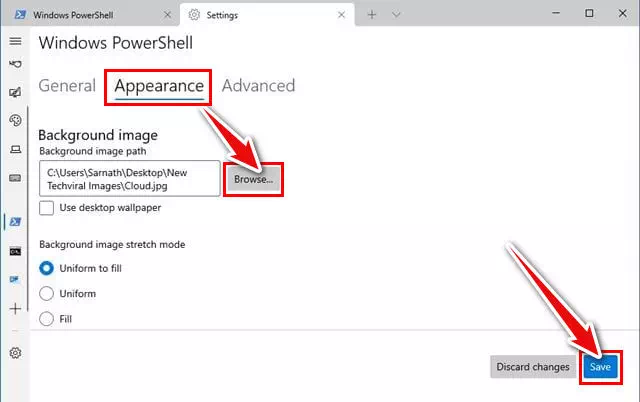The width and height of the screenshot is (640, 402).
Task: Click the Add new profile plus icon
Action: click(x=16, y=309)
